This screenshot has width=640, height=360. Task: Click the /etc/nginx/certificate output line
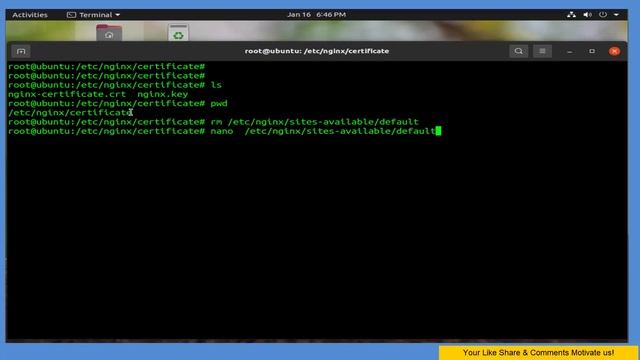click(x=69, y=113)
